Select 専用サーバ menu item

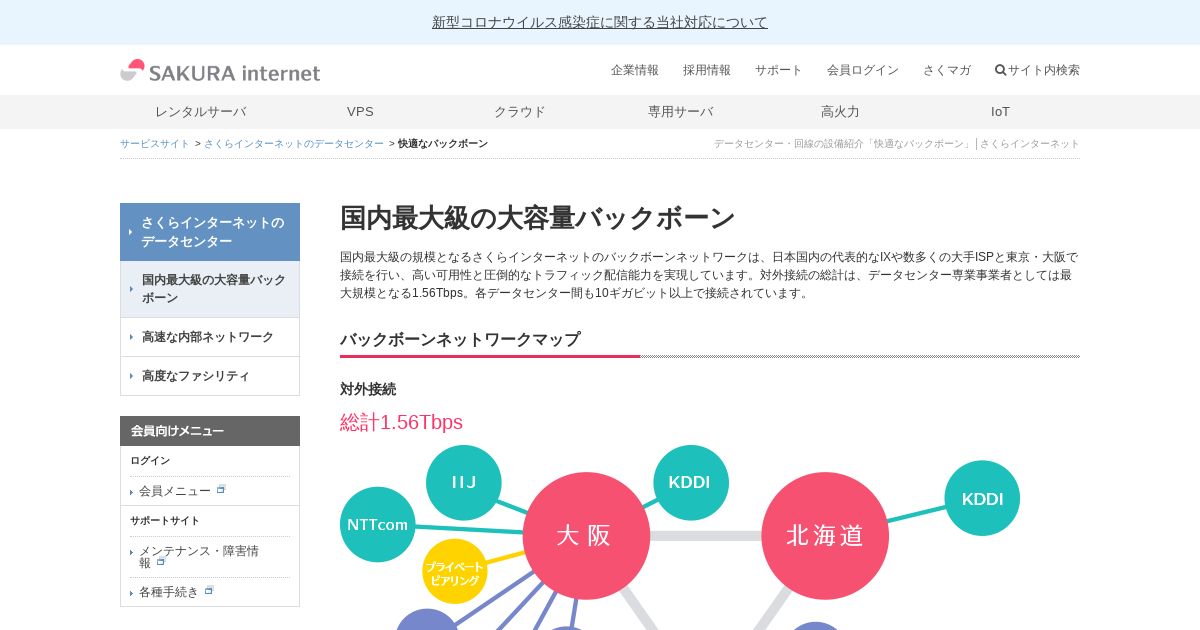point(680,112)
